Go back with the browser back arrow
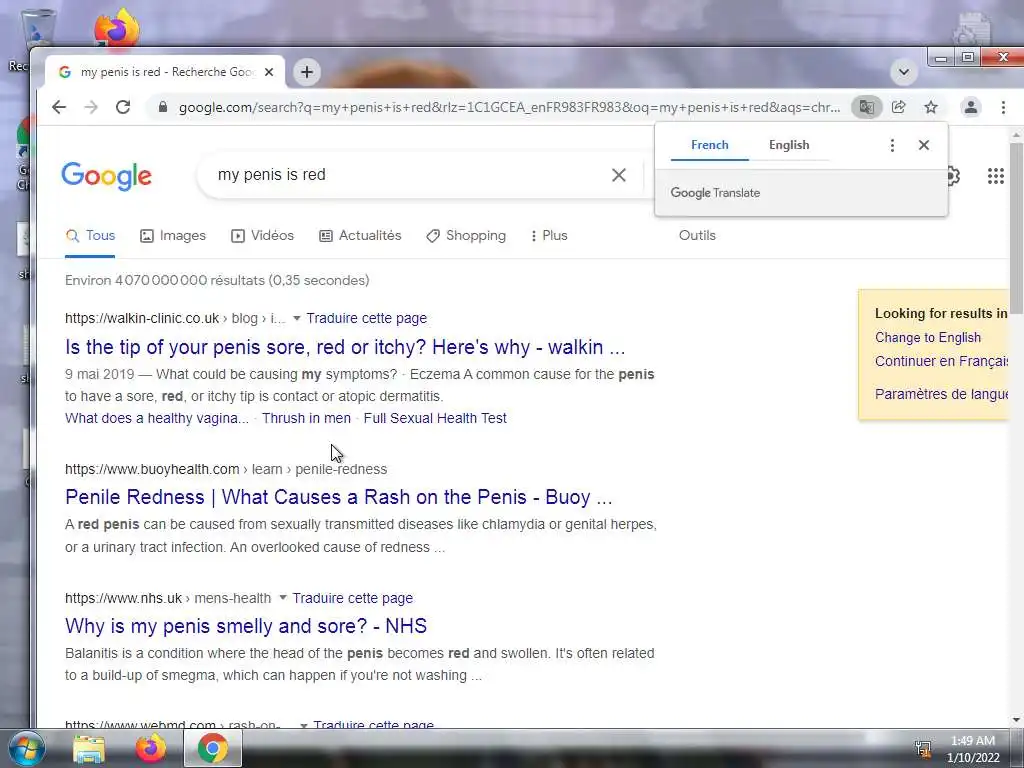This screenshot has width=1024, height=768. click(x=59, y=107)
